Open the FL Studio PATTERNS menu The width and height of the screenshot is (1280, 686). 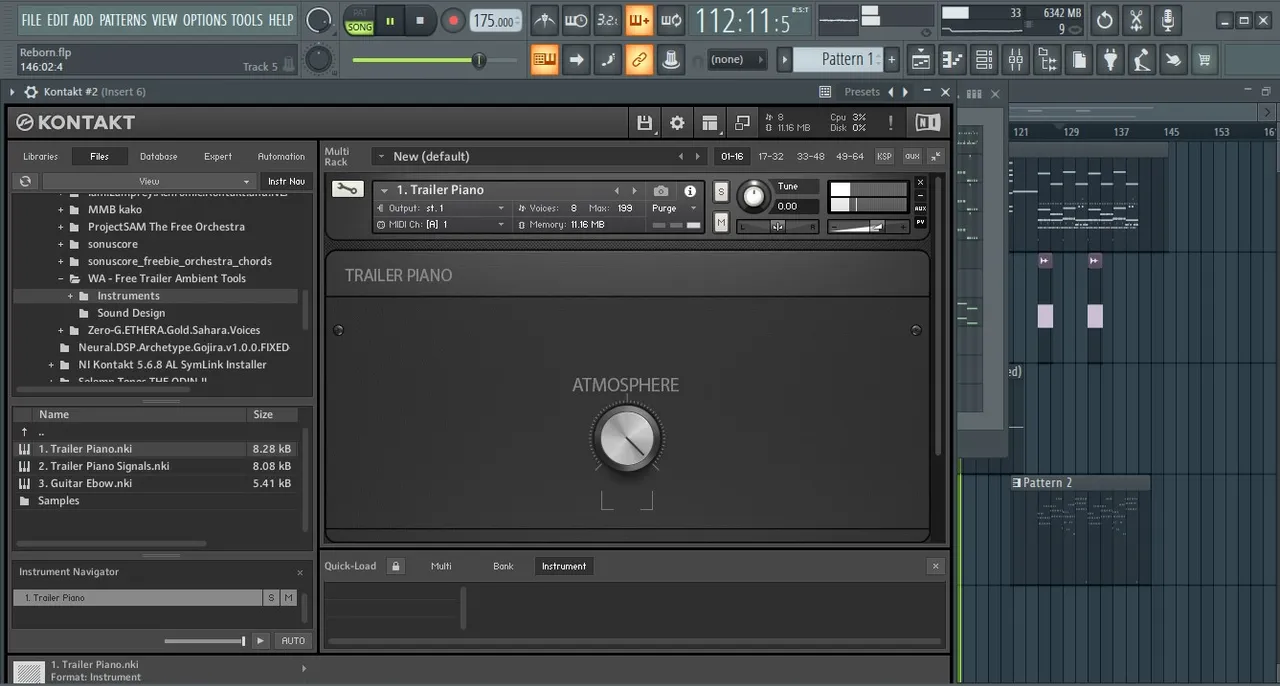pos(123,20)
